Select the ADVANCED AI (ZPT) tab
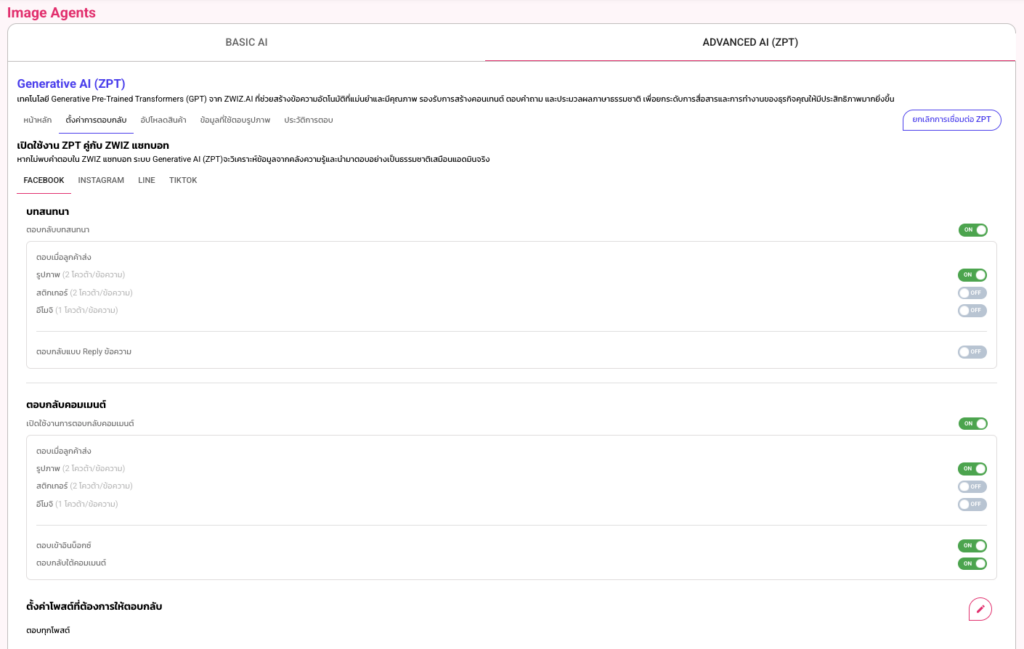The width and height of the screenshot is (1024, 649). pos(750,42)
